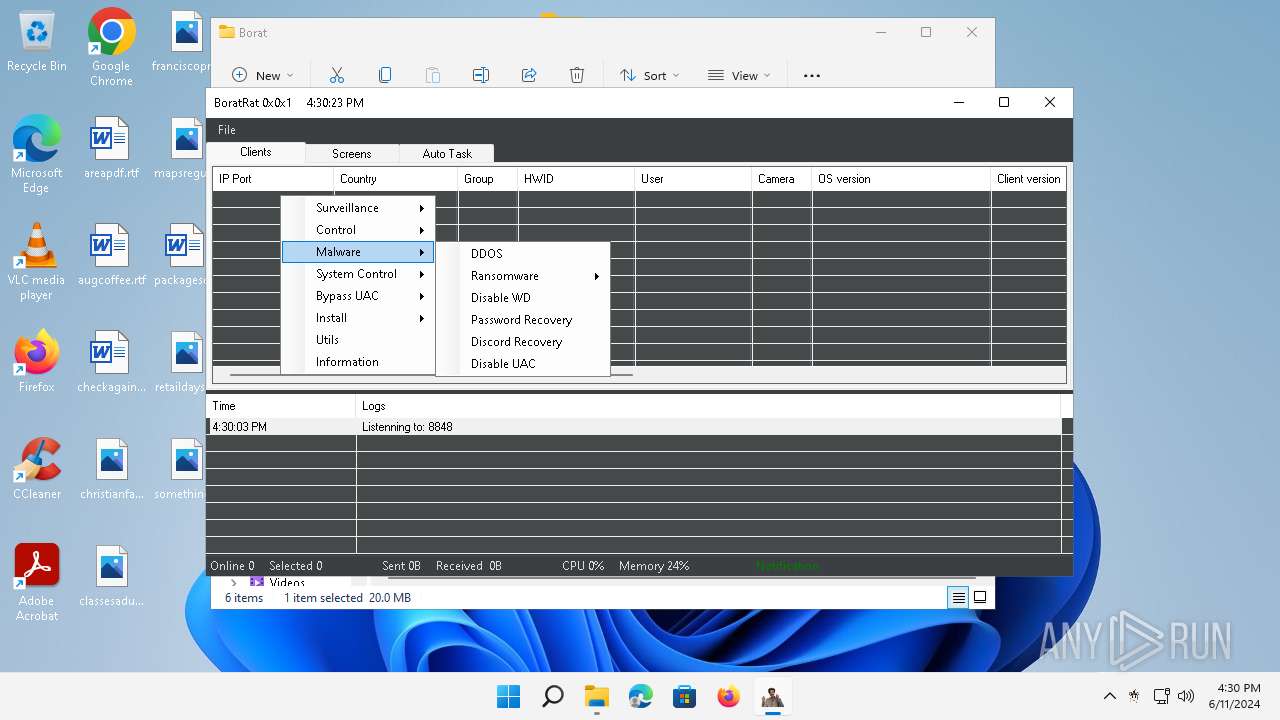Click the Copy icon in Borat Explorer toolbar

(x=385, y=75)
